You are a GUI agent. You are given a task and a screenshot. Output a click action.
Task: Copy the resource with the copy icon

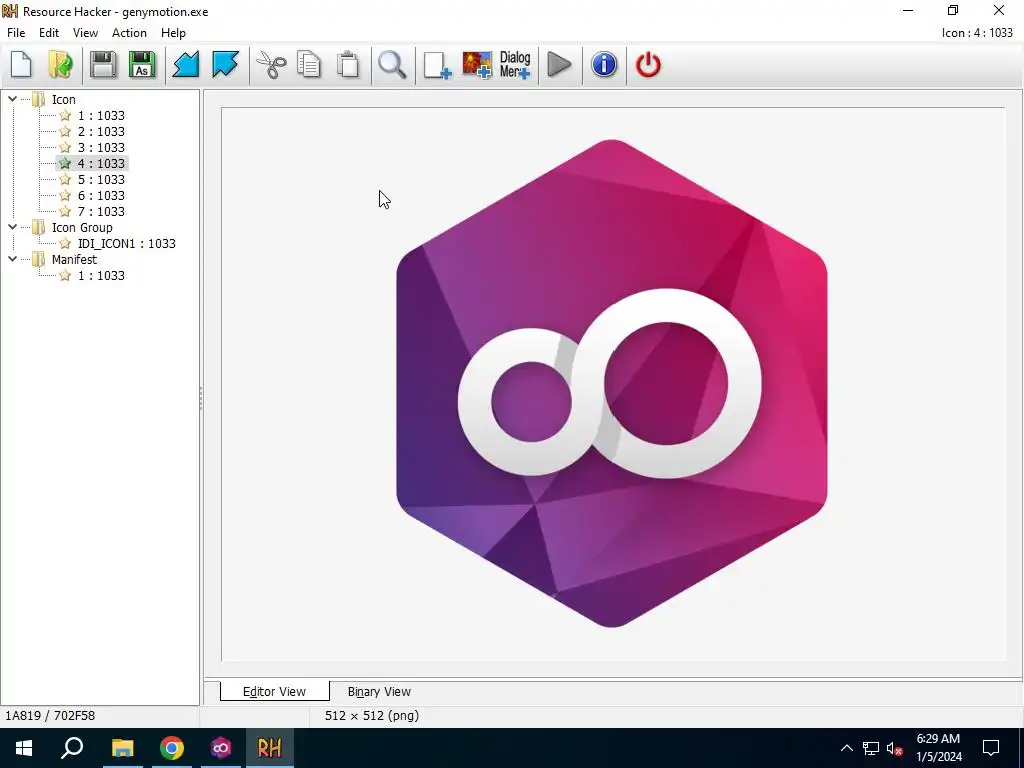[309, 65]
